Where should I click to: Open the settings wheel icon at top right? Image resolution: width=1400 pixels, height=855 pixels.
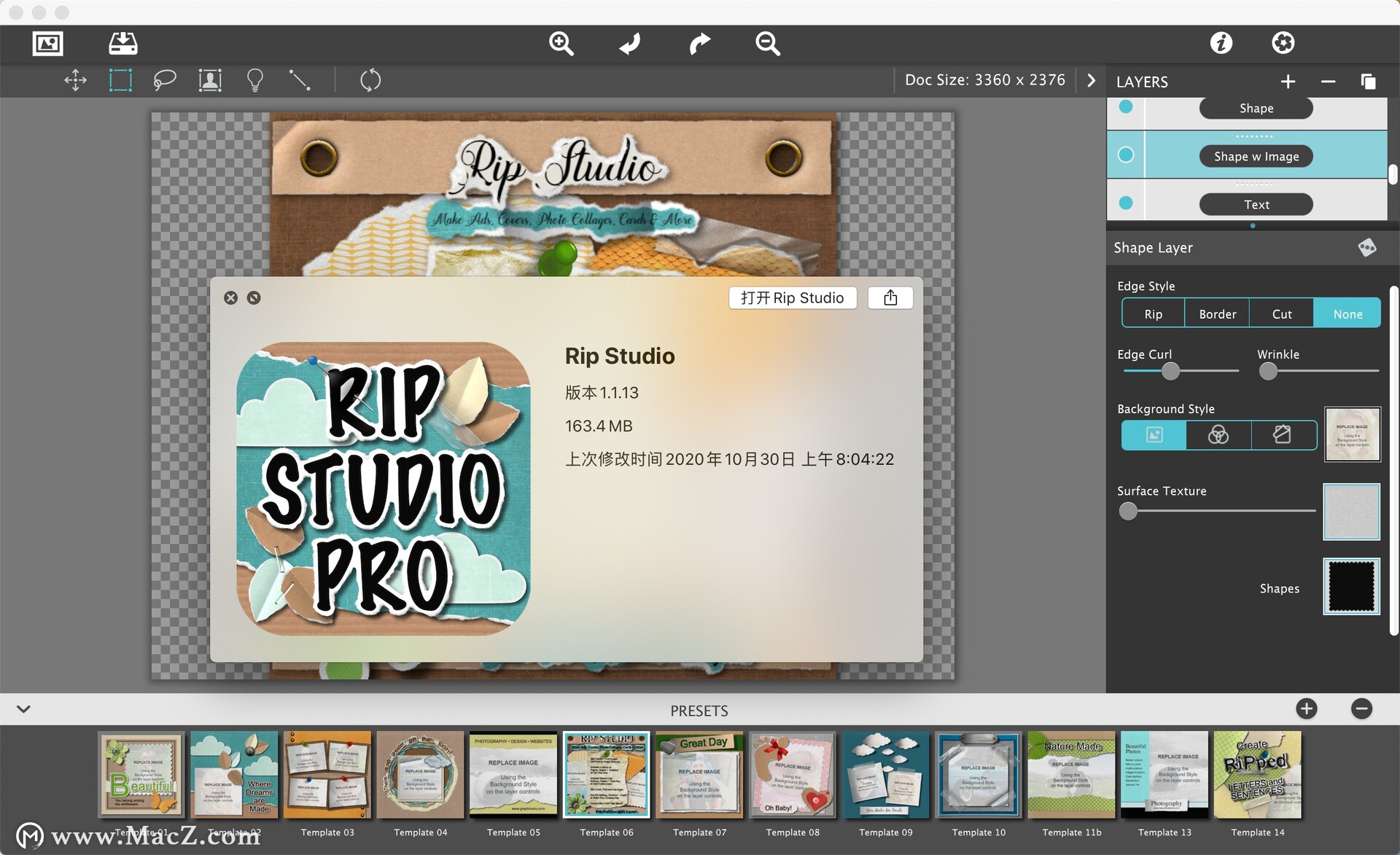(x=1283, y=43)
